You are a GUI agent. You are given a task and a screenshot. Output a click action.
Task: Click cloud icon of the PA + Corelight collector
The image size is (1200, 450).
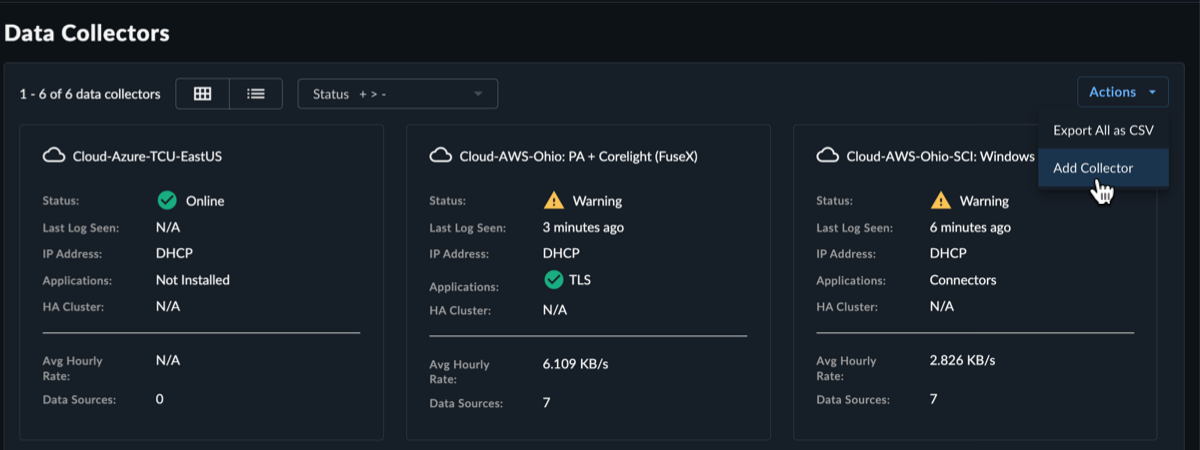[x=440, y=156]
